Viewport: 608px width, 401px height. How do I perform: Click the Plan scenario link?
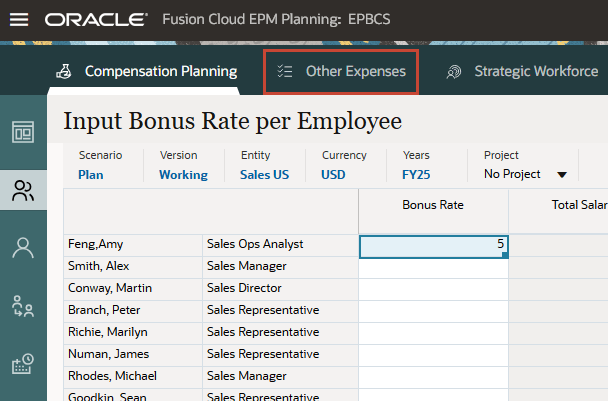(90, 174)
